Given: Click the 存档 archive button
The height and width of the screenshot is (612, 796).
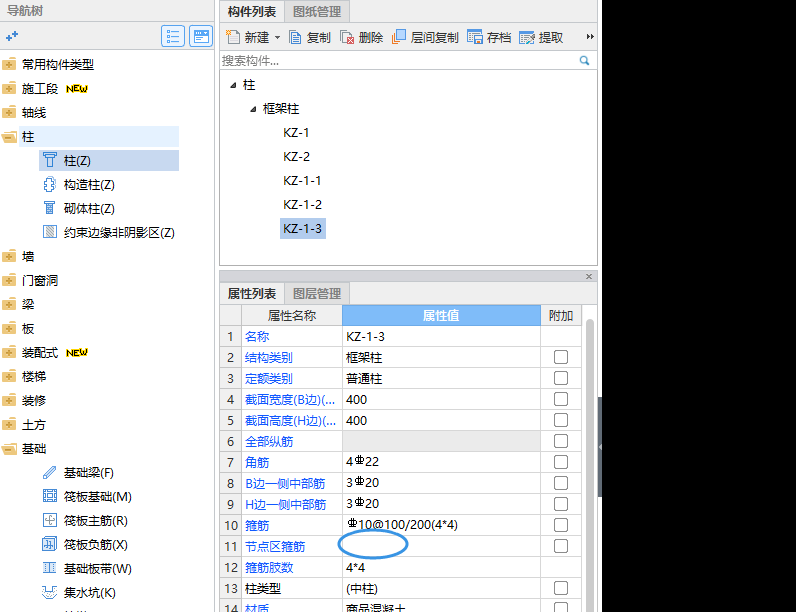Looking at the screenshot, I should [489, 38].
